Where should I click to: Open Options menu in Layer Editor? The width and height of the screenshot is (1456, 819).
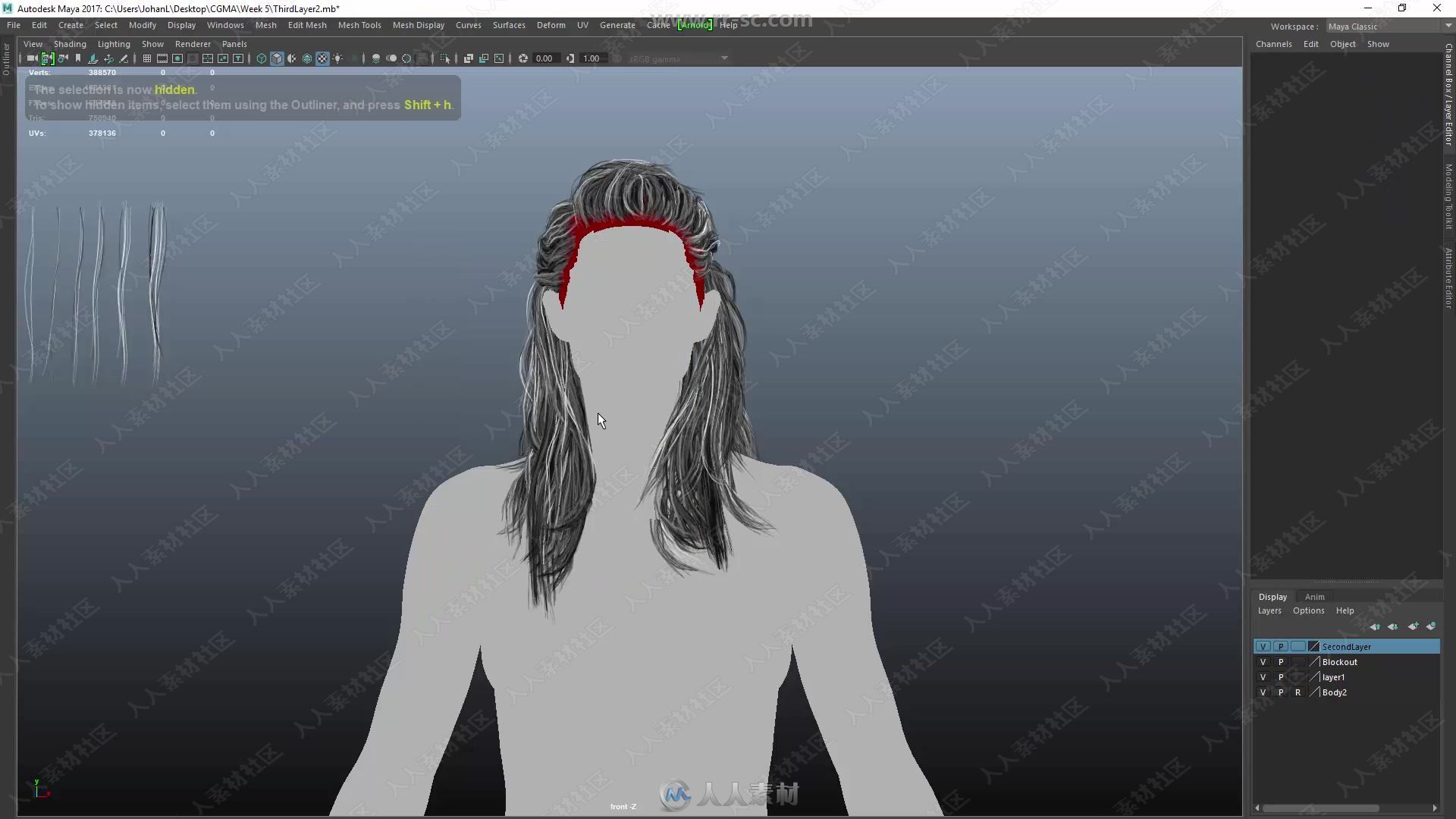pos(1308,610)
